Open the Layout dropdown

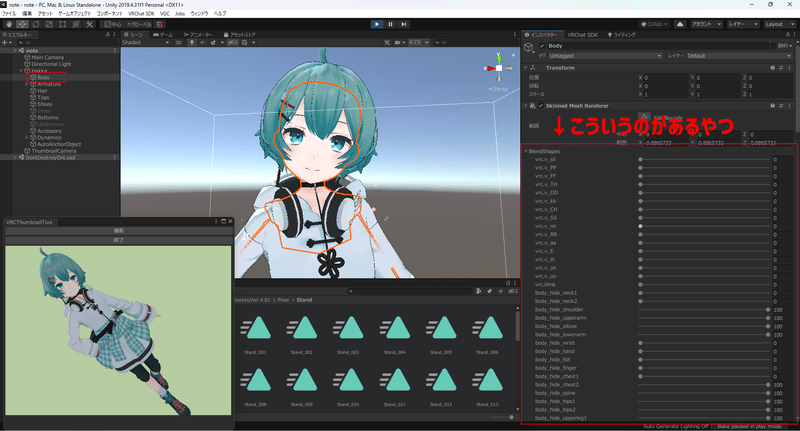pos(778,24)
